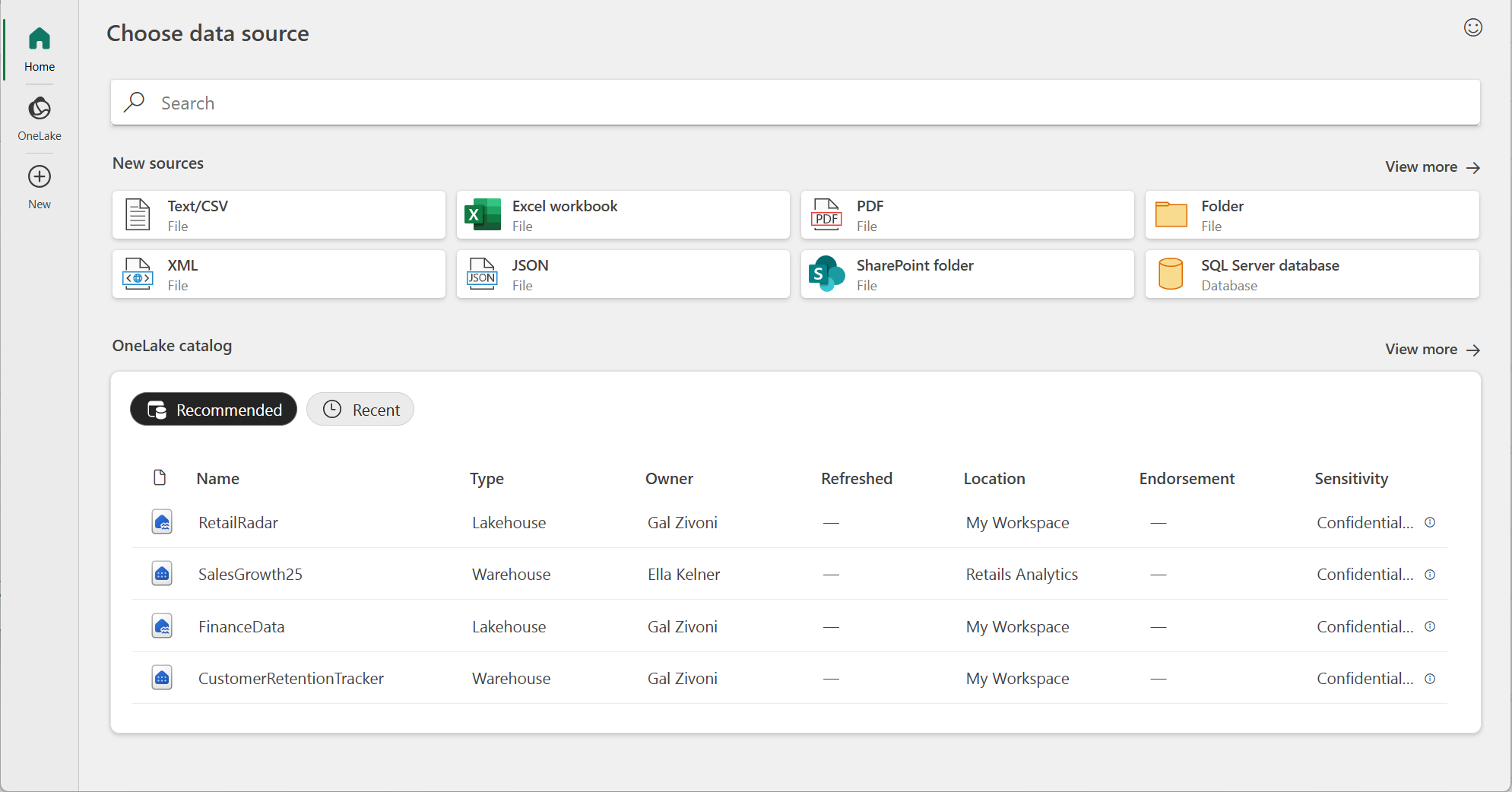This screenshot has width=1512, height=792.
Task: Select the Excel workbook icon
Action: [x=483, y=214]
